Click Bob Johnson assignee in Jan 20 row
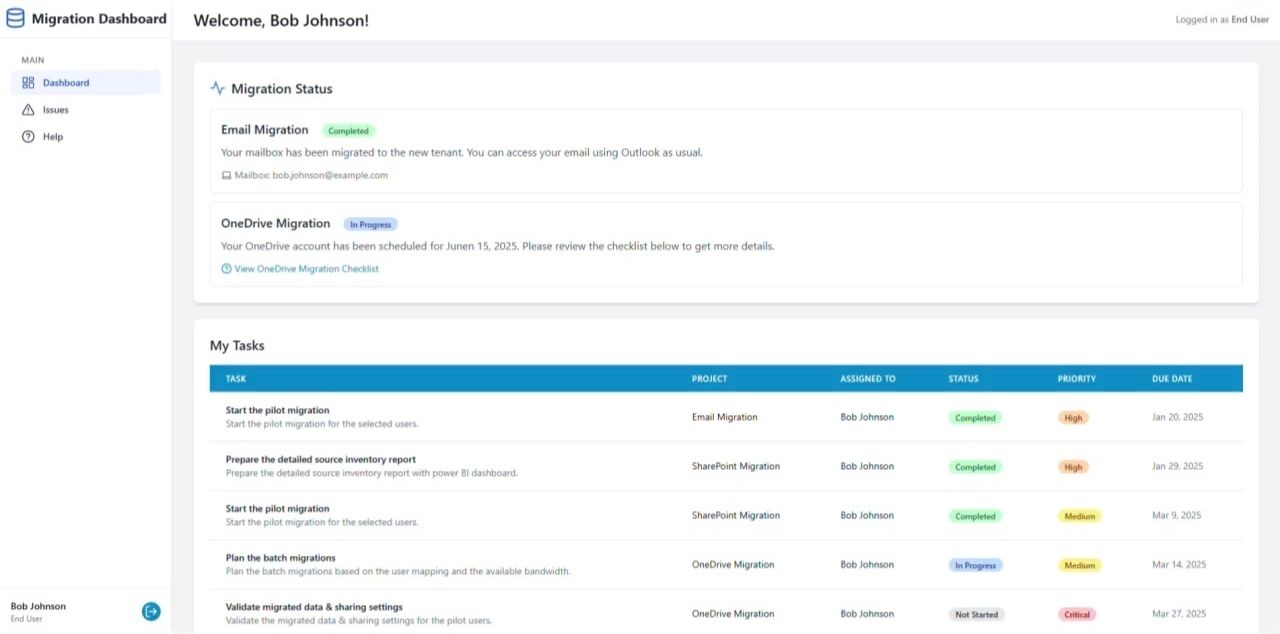 (x=867, y=417)
